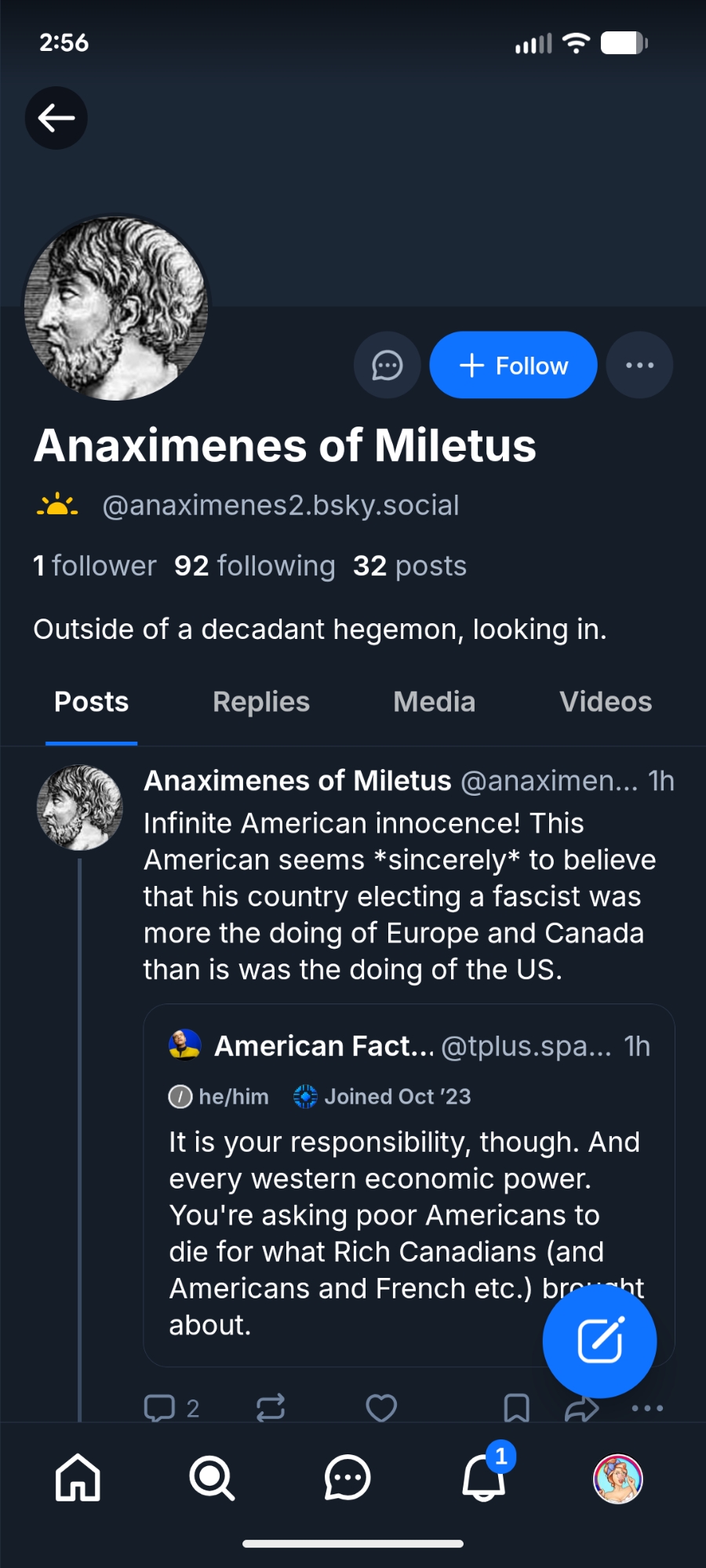Follow Anaximenes of Miletus

tap(513, 365)
